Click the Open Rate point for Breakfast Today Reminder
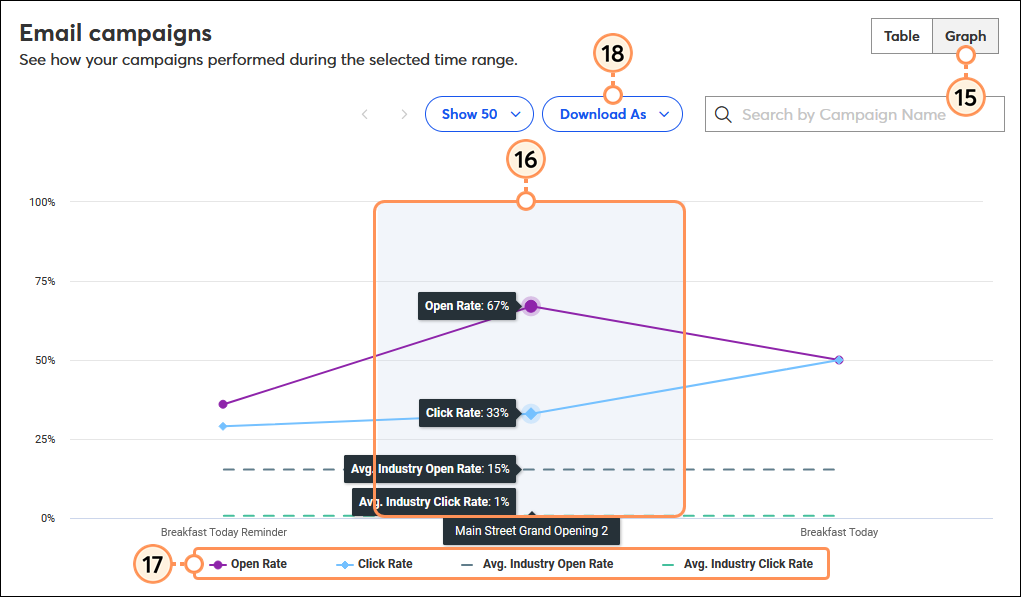 [223, 404]
